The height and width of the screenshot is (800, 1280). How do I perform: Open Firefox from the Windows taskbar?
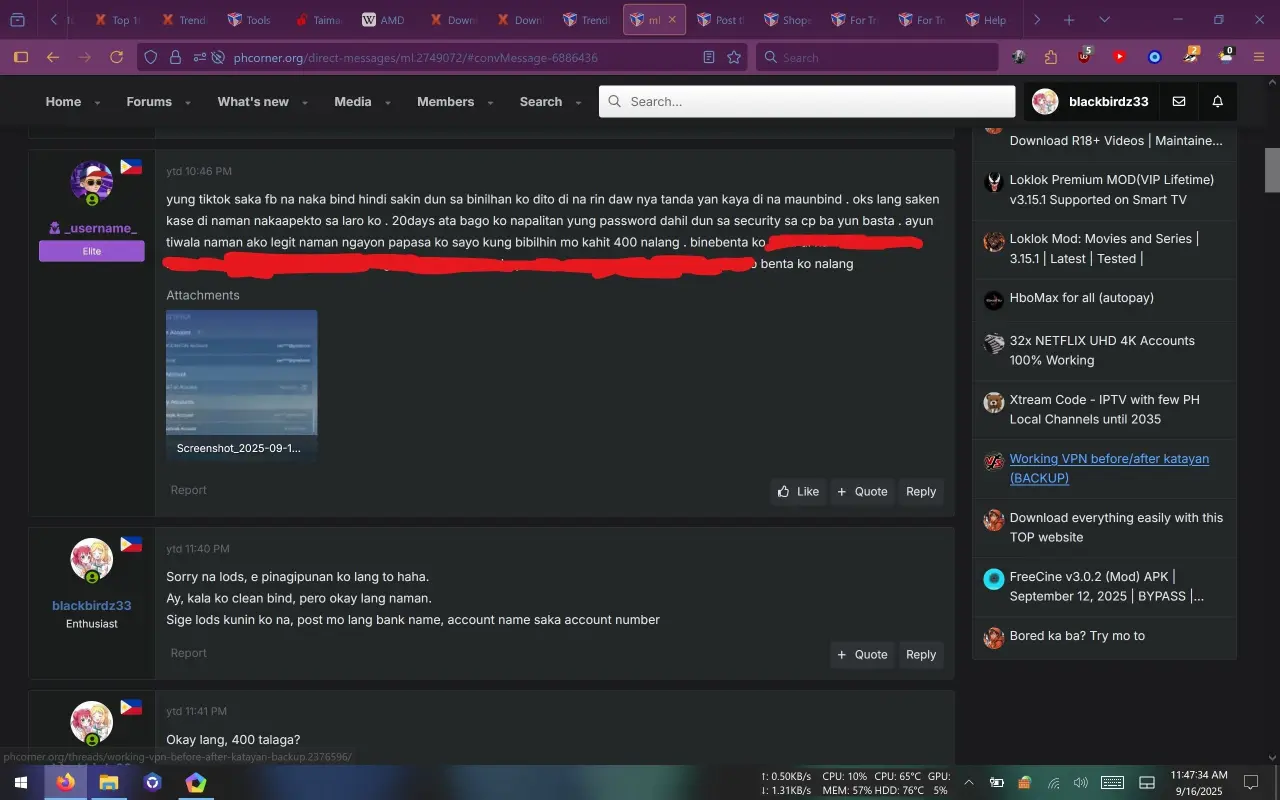pos(65,782)
